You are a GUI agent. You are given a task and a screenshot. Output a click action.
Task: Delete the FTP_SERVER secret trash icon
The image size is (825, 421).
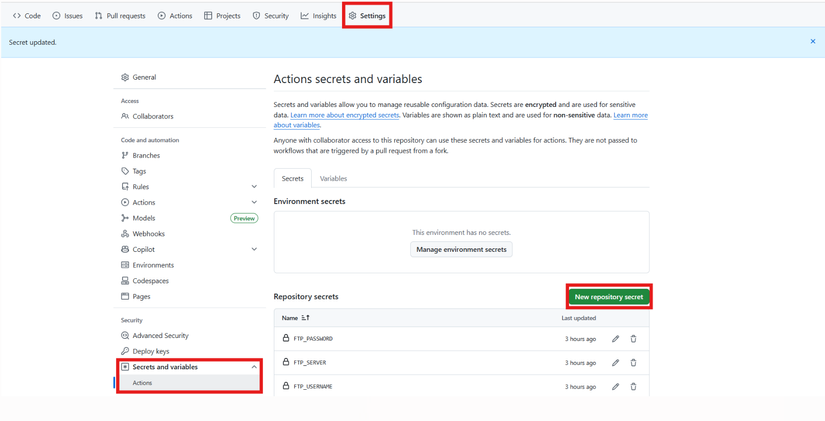click(x=633, y=363)
